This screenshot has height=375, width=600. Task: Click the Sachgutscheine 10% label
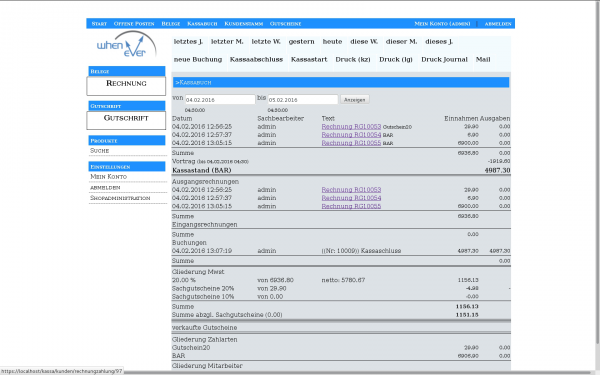point(203,297)
